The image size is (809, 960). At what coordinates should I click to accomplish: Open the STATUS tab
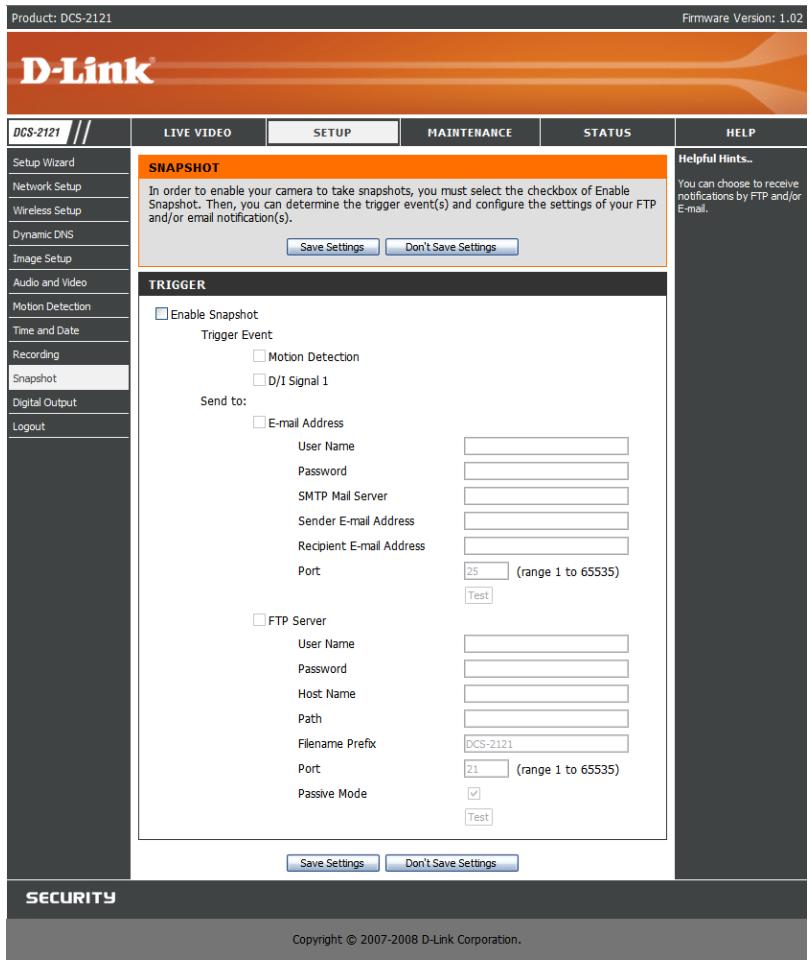pyautogui.click(x=607, y=132)
